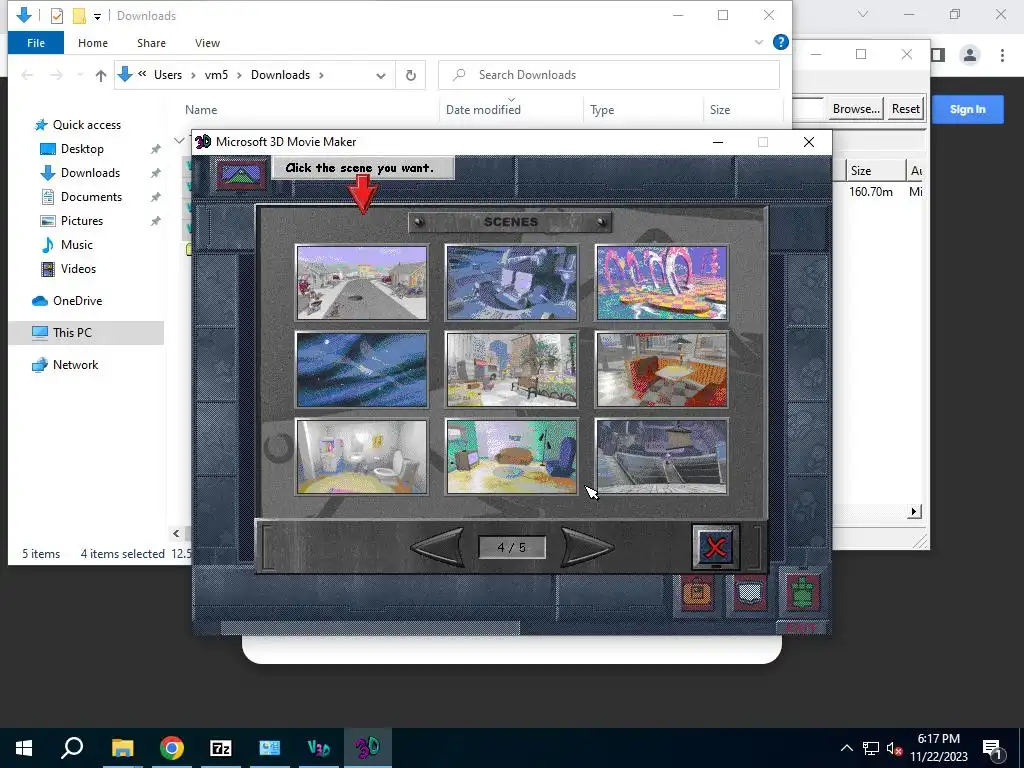Show hidden tray icons chevron
This screenshot has height=768, width=1024.
tap(846, 748)
